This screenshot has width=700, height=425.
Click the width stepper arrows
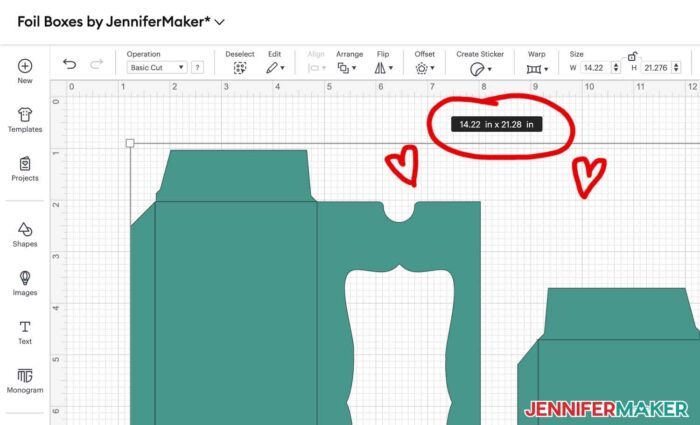tap(616, 68)
